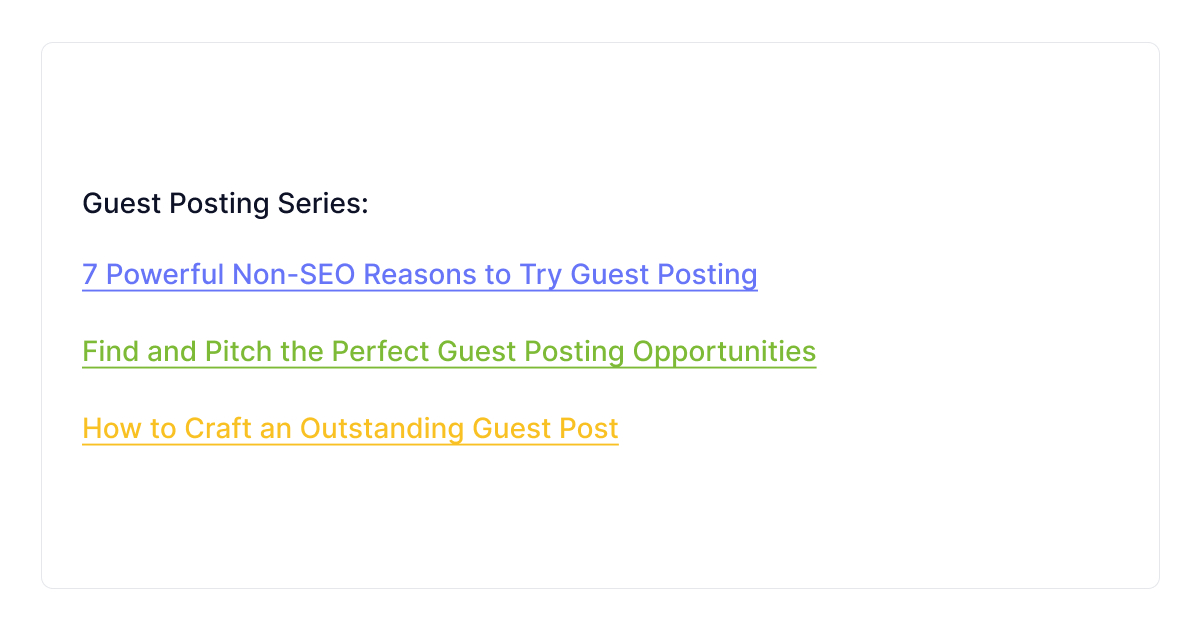Click the green guest posting opportunities link

(x=448, y=351)
